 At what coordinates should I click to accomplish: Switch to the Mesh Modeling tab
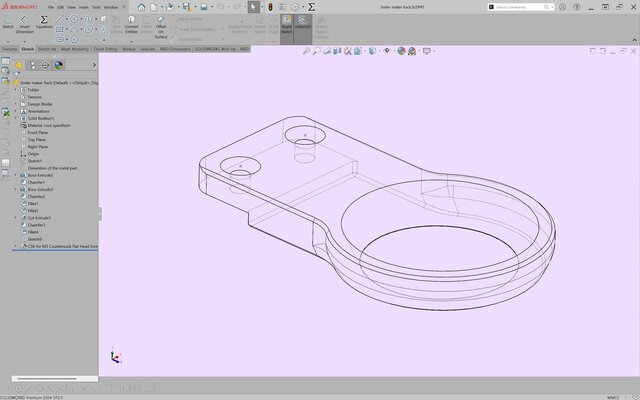click(75, 48)
